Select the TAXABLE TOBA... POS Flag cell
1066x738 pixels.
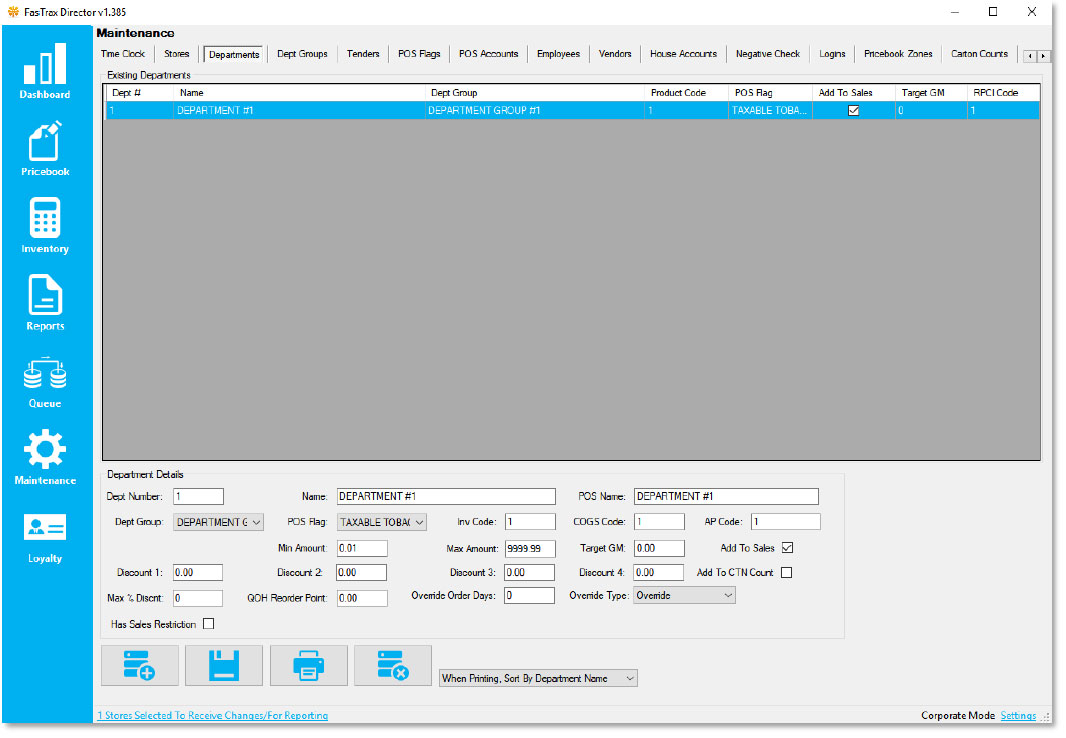[x=770, y=110]
